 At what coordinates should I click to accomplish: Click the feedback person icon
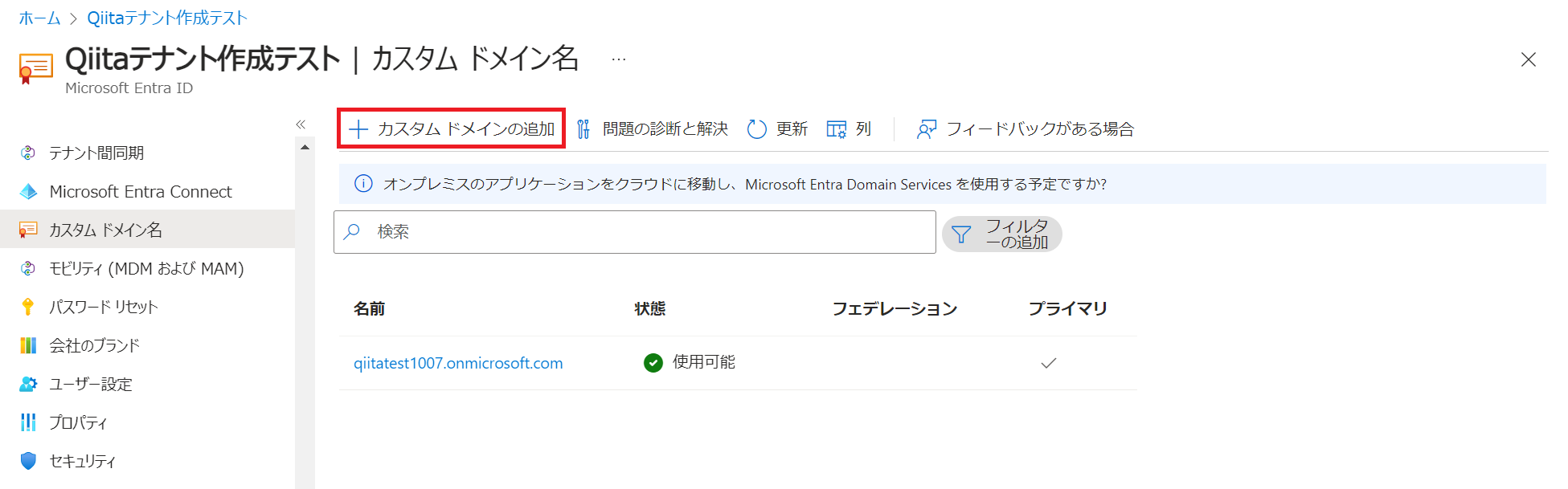[927, 129]
